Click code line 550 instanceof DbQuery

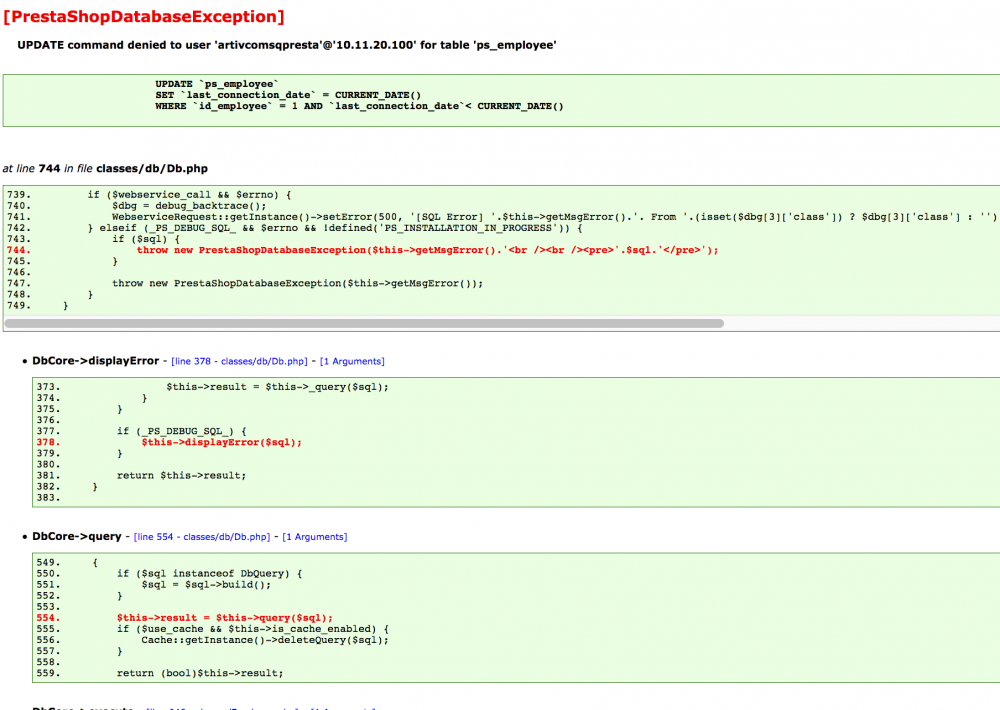tap(210, 573)
